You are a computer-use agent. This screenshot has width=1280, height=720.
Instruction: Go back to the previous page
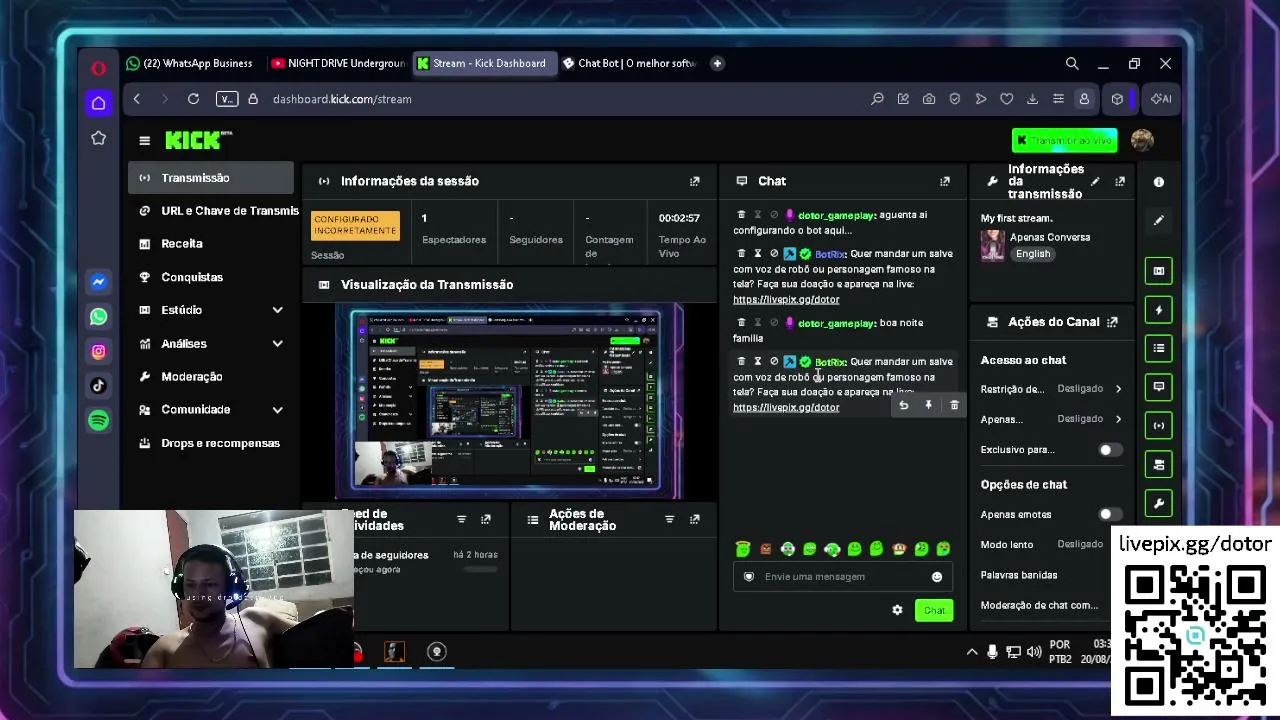click(x=137, y=99)
